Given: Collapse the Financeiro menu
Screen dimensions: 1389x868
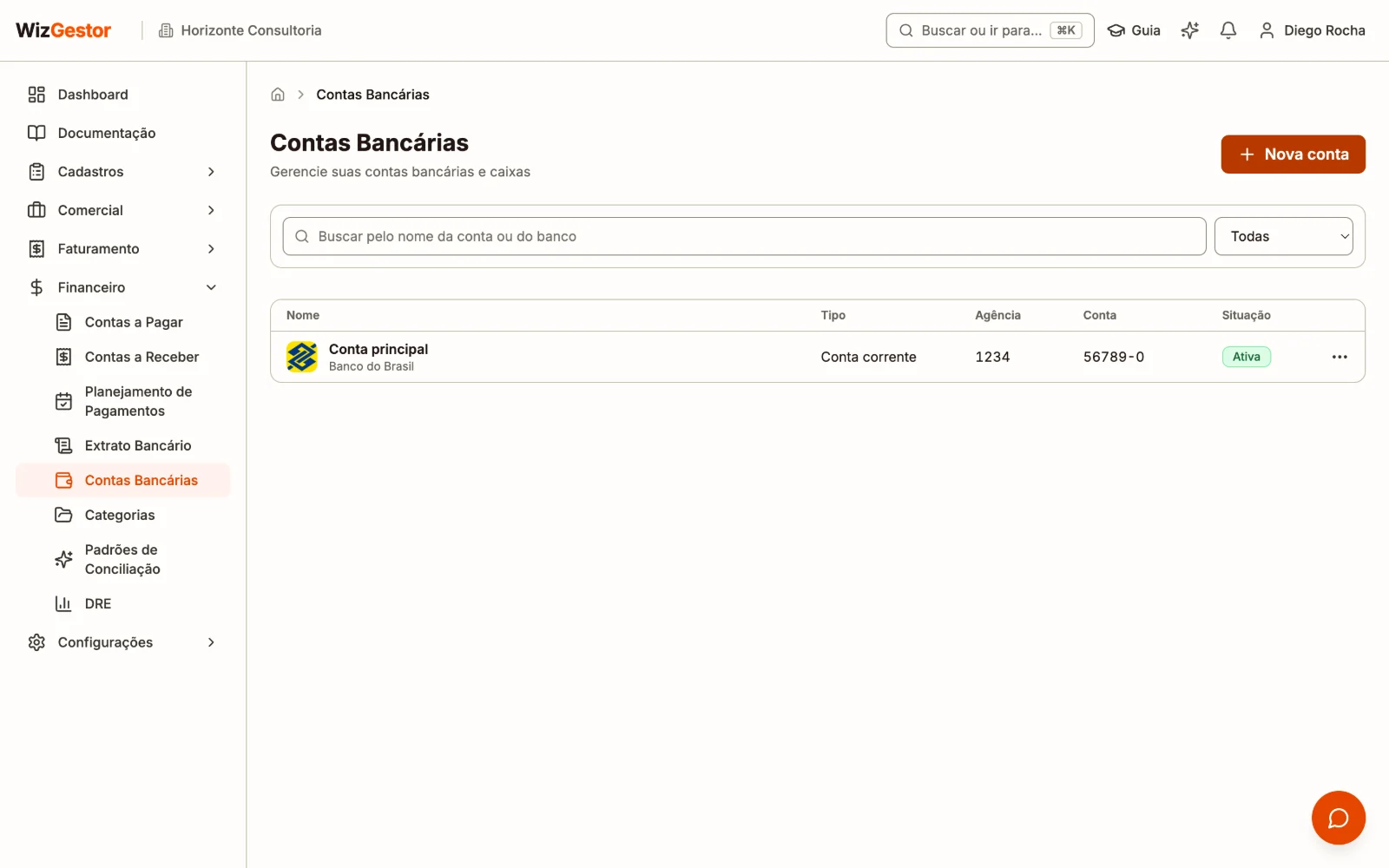Looking at the screenshot, I should (122, 287).
